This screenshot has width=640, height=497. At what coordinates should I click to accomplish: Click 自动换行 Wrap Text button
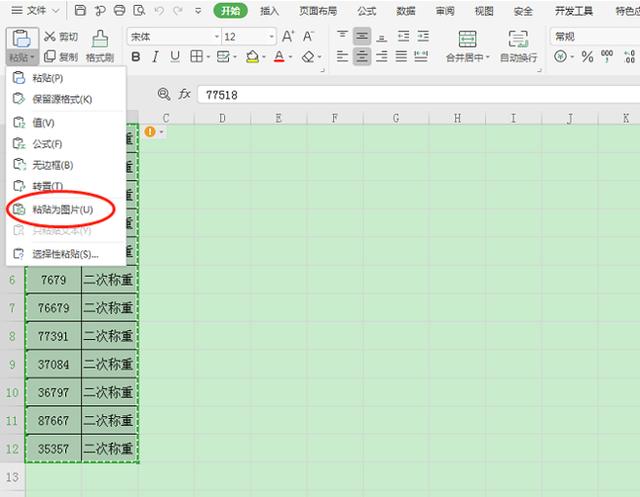pyautogui.click(x=518, y=46)
